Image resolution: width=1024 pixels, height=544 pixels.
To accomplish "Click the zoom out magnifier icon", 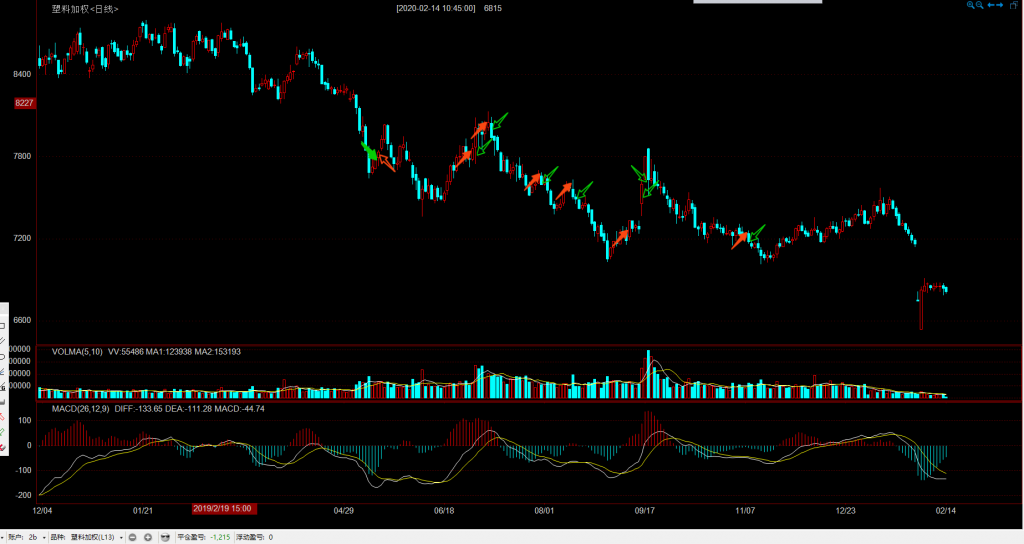I will click(x=980, y=6).
